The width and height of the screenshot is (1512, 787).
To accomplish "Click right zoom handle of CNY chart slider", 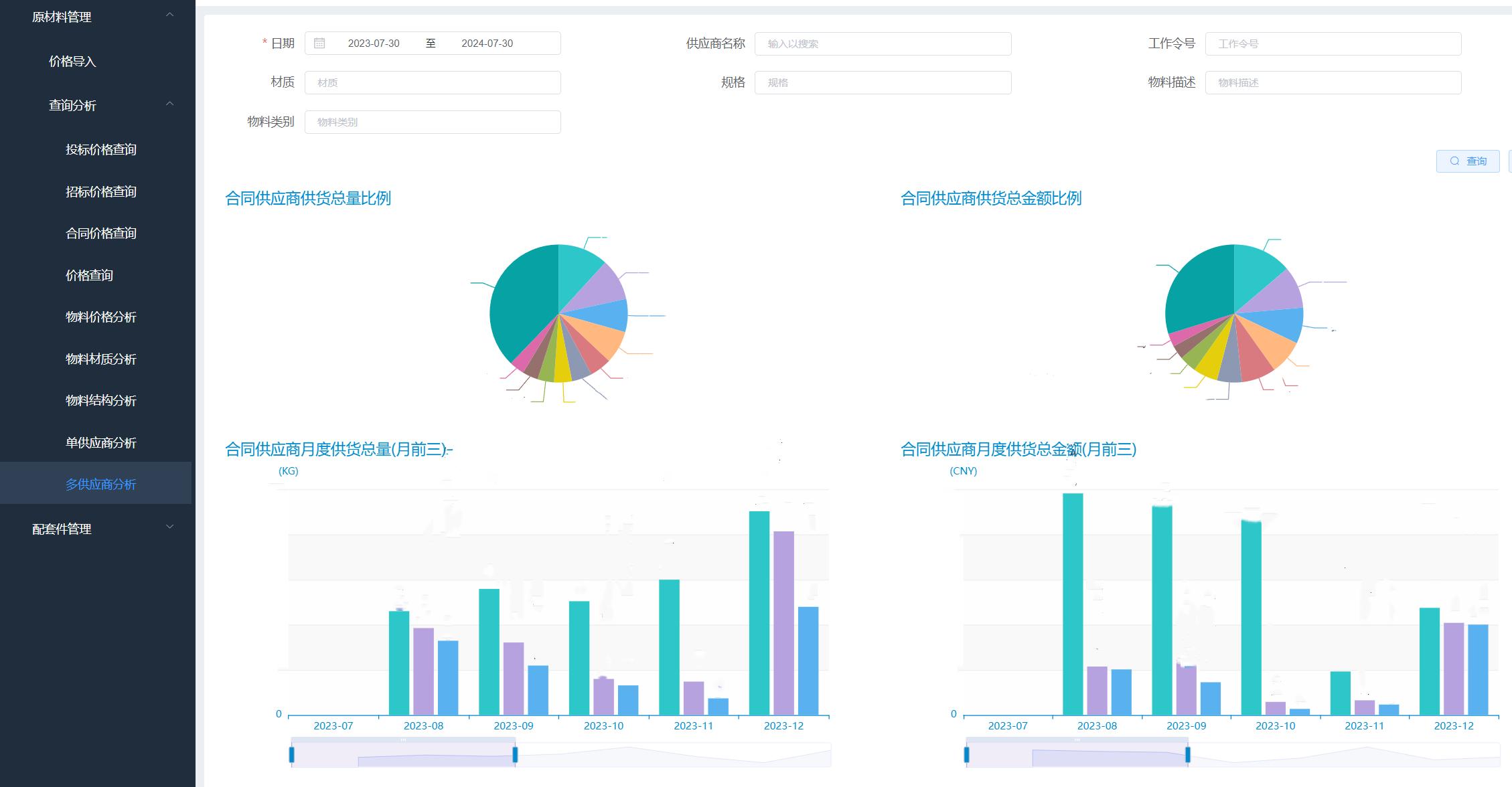I will 1188,755.
